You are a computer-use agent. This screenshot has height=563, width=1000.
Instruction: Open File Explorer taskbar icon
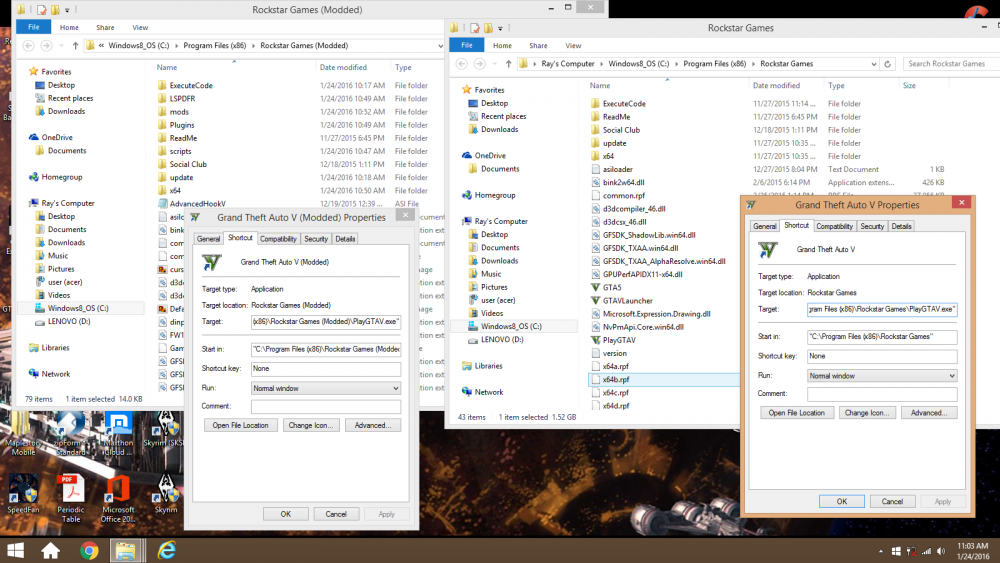tap(126, 550)
